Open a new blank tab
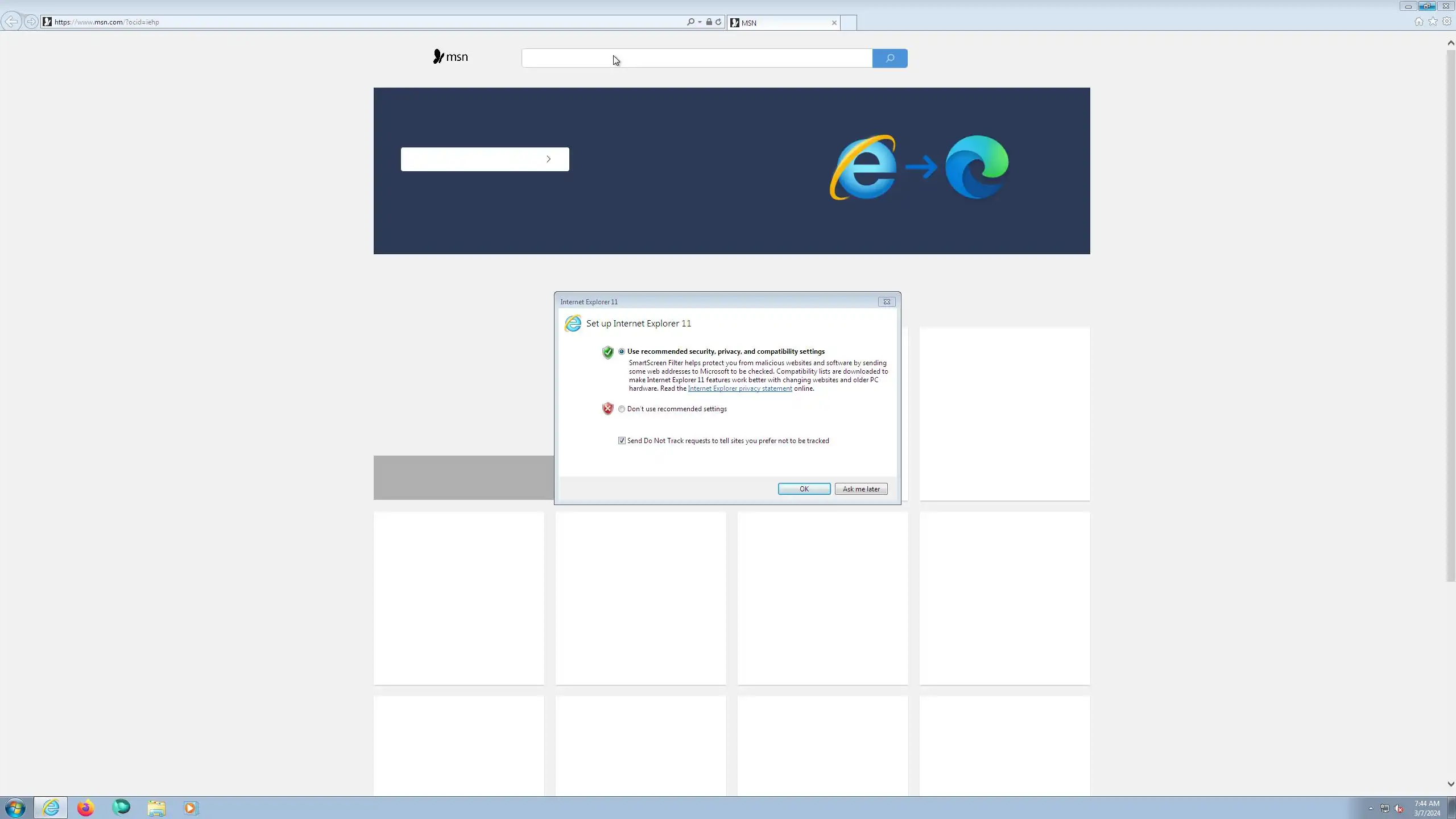Viewport: 1456px width, 819px height. click(x=848, y=23)
